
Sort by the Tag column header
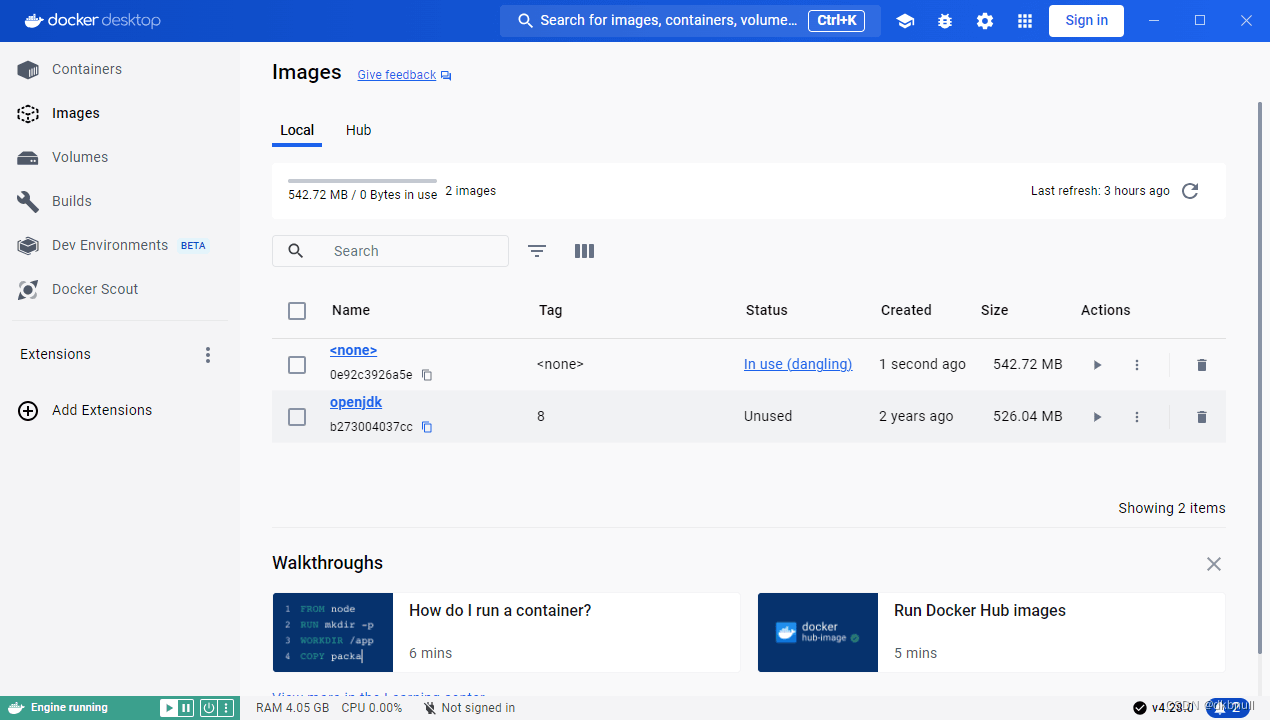[x=550, y=311]
